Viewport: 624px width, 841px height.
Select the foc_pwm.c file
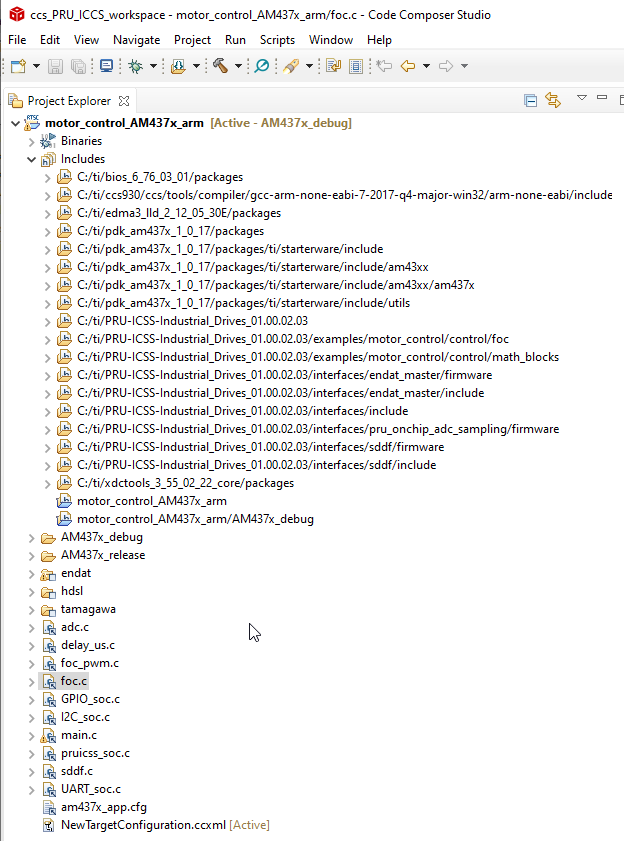[90, 663]
